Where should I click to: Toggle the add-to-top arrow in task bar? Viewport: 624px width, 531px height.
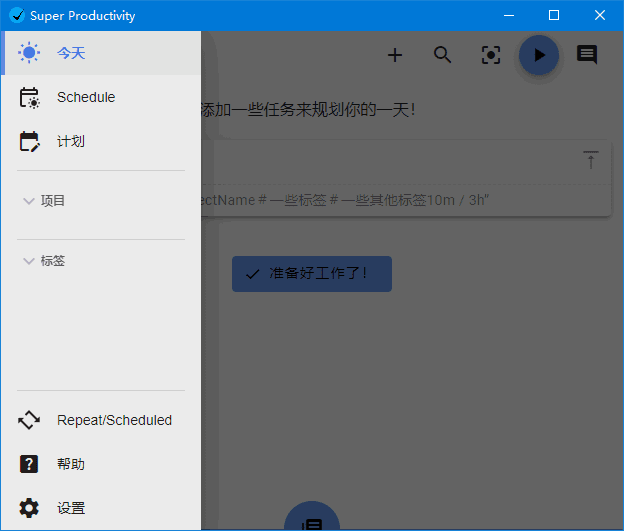point(590,160)
